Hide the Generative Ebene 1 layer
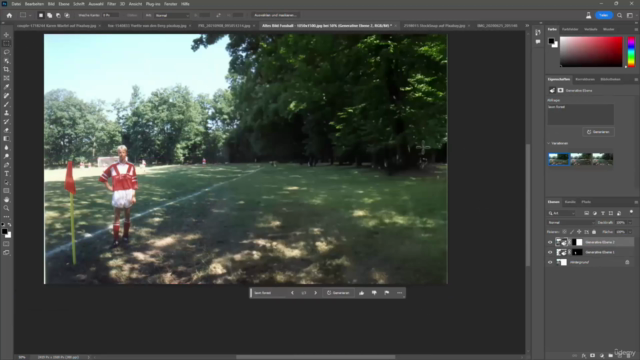Screen dimensions: 640x360 coord(550,252)
